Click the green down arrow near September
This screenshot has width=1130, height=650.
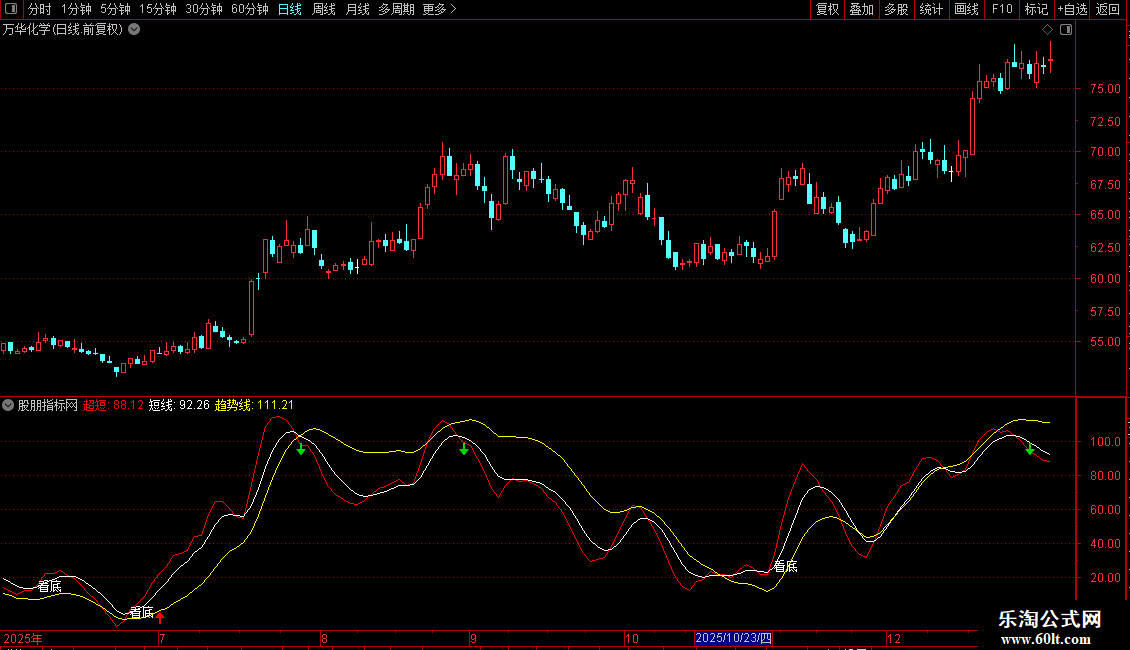coord(464,449)
